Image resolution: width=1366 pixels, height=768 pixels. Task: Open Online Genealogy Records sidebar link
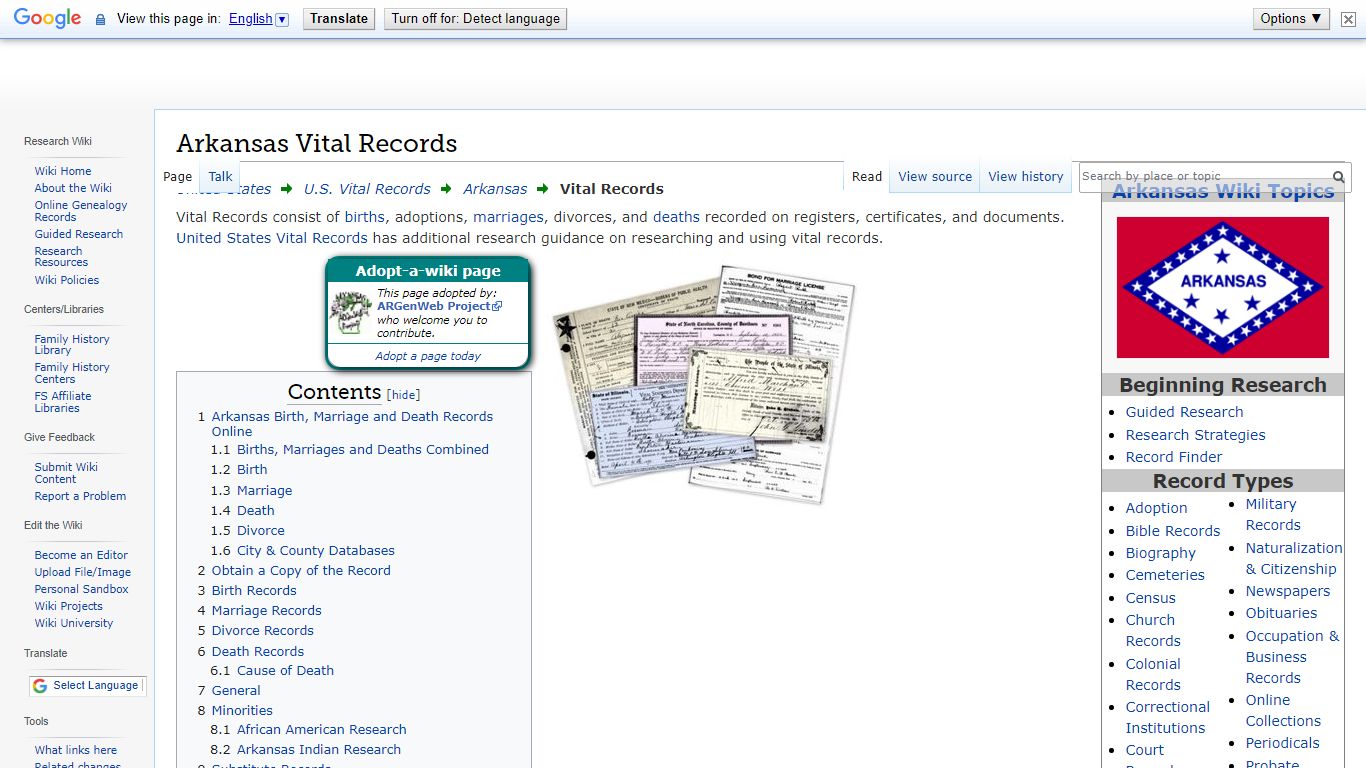click(x=81, y=211)
